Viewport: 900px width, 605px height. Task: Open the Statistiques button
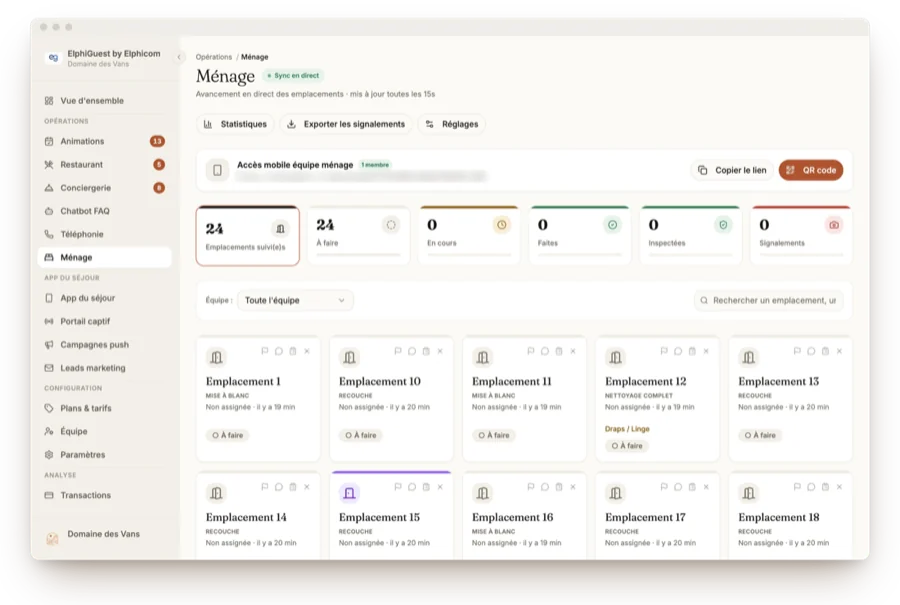[235, 124]
